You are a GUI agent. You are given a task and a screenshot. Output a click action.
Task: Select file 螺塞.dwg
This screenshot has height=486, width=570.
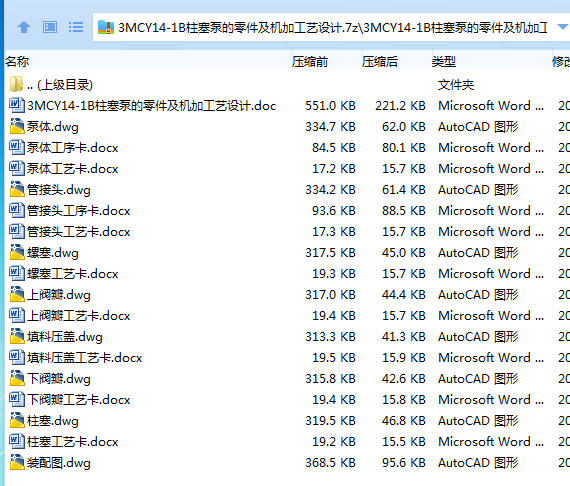(53, 253)
